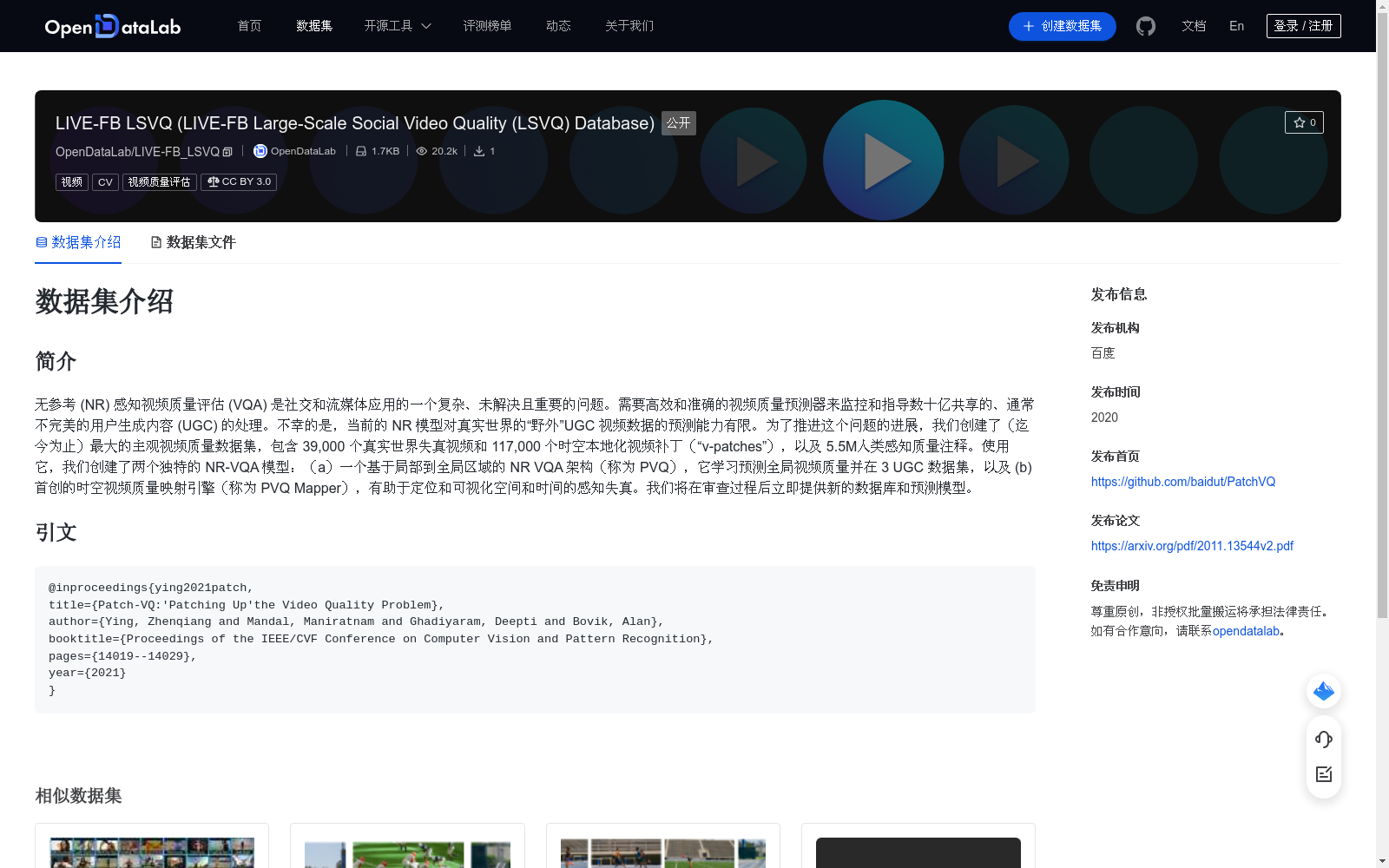This screenshot has height=868, width=1389.
Task: Expand the 开源工具 dropdown menu
Action: [x=398, y=26]
